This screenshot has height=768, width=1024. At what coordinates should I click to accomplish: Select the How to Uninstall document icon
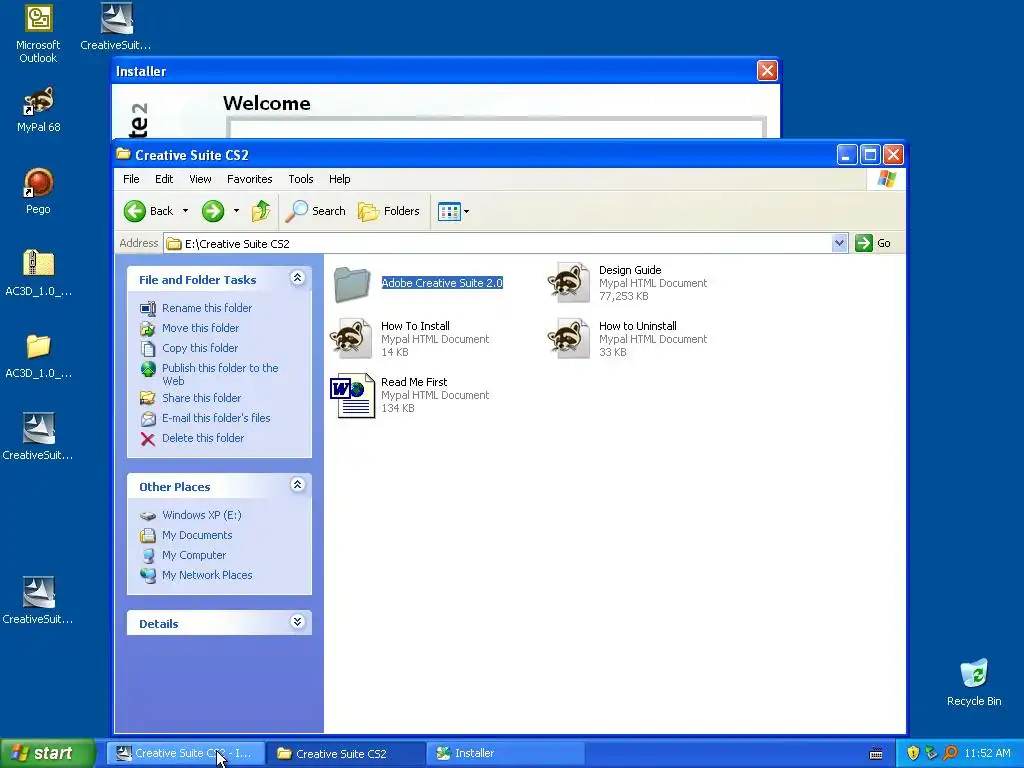click(569, 338)
